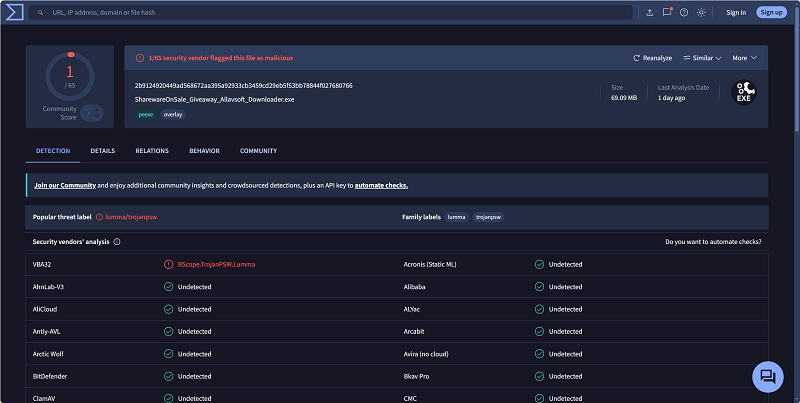Image resolution: width=800 pixels, height=403 pixels.
Task: Click the Acronis (Static ML) vendor name
Action: click(430, 264)
